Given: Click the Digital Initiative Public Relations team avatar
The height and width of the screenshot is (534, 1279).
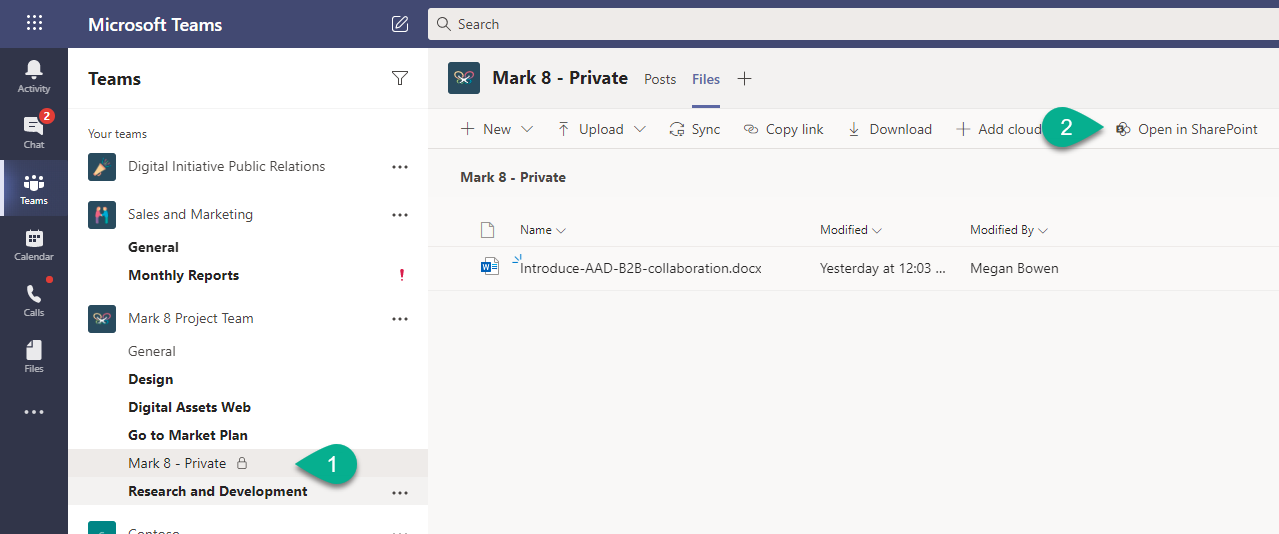Looking at the screenshot, I should click(x=102, y=167).
